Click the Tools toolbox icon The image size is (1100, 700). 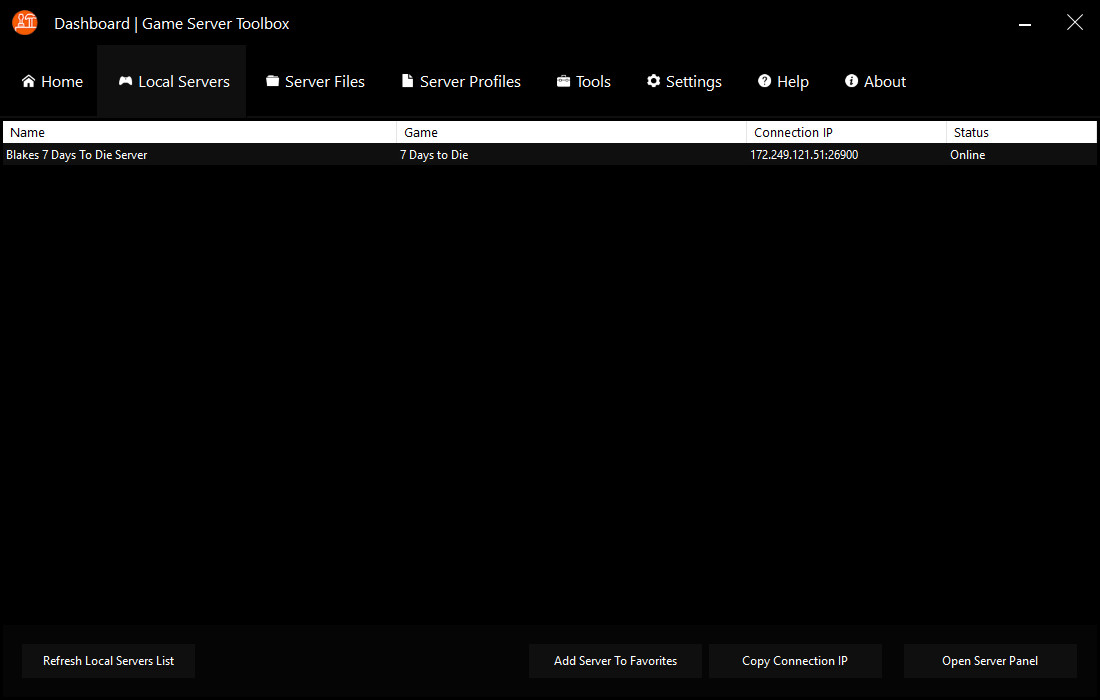click(561, 81)
